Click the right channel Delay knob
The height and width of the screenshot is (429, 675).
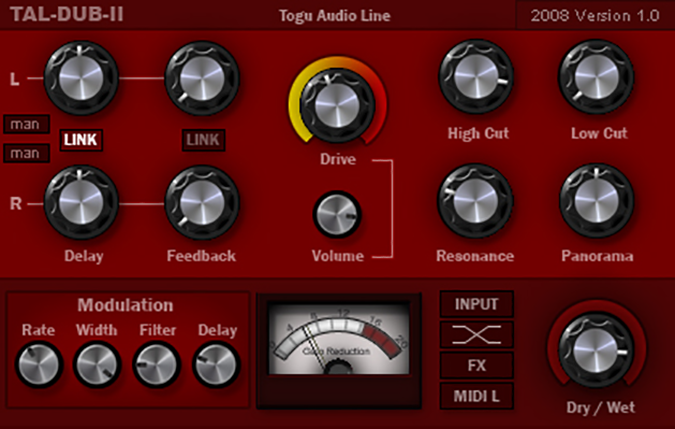(x=81, y=202)
